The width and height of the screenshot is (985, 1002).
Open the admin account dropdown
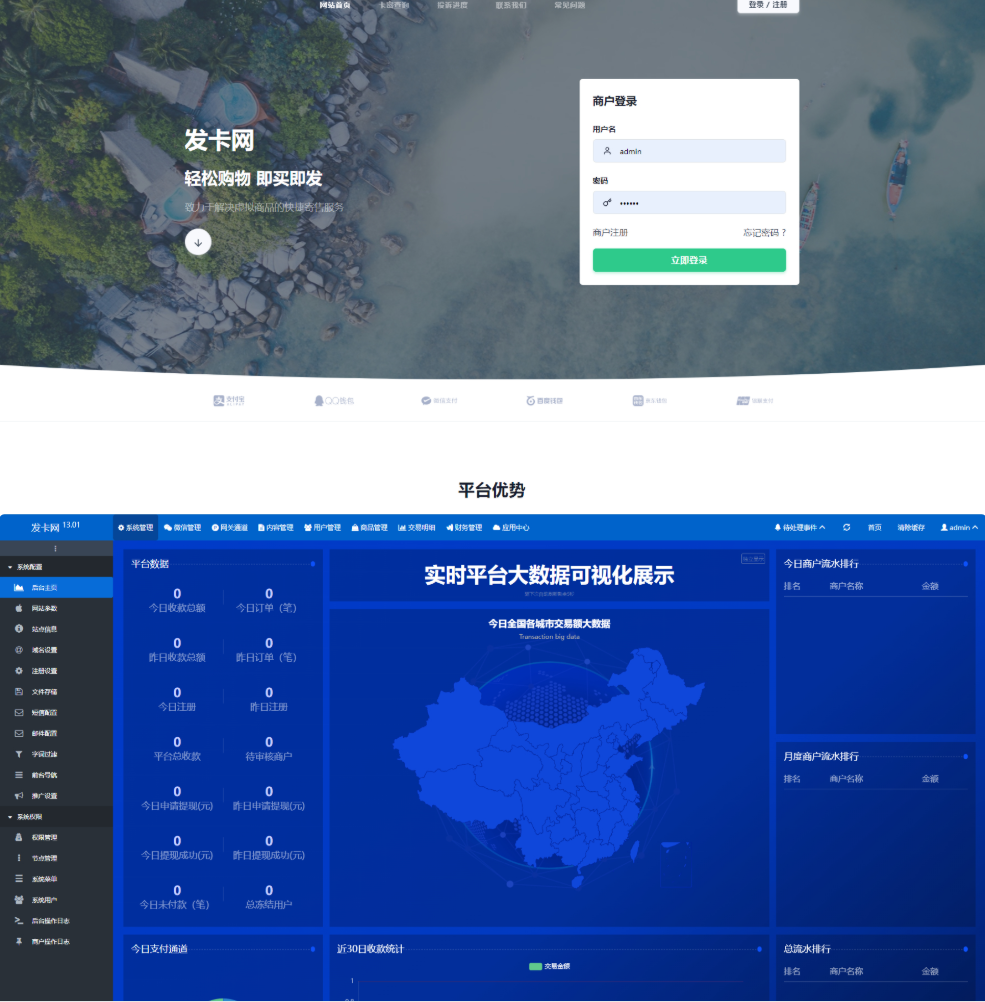958,527
